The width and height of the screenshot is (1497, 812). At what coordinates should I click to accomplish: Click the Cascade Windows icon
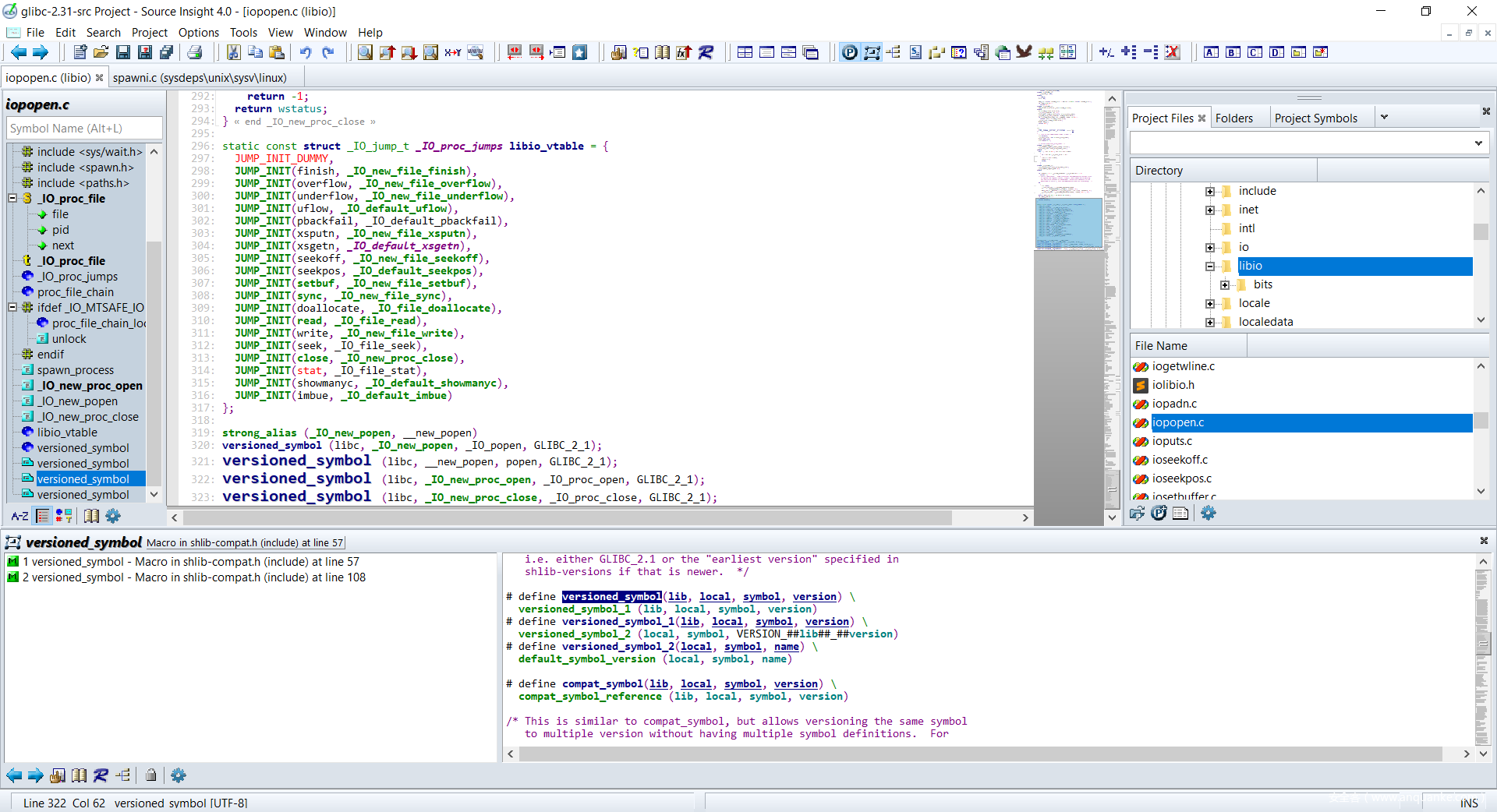tap(811, 52)
